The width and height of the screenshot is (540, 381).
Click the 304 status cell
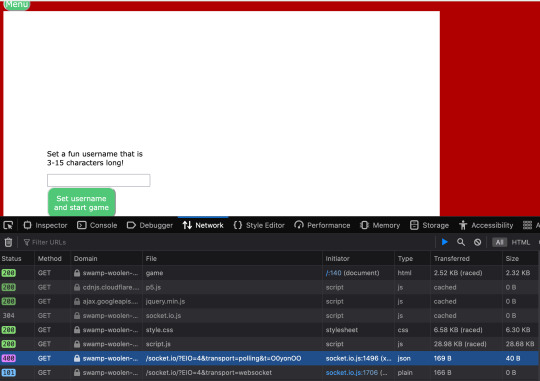point(9,316)
